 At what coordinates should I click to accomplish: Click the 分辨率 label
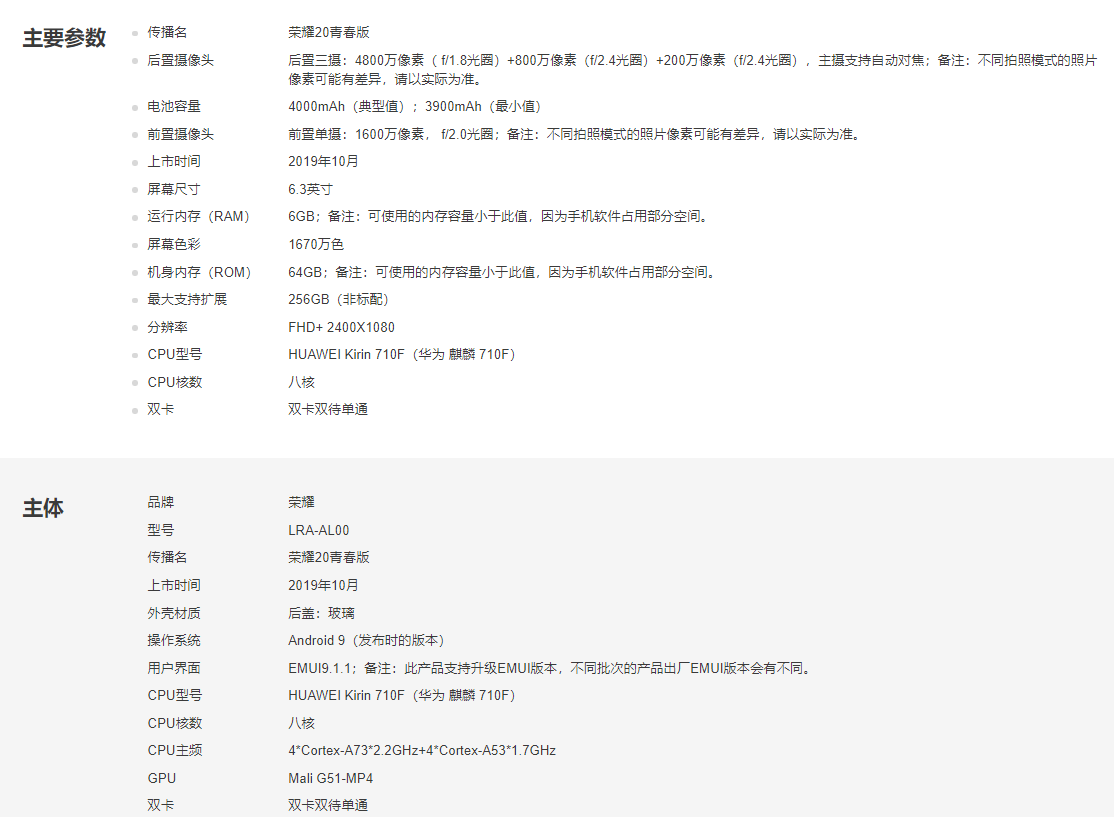168,327
